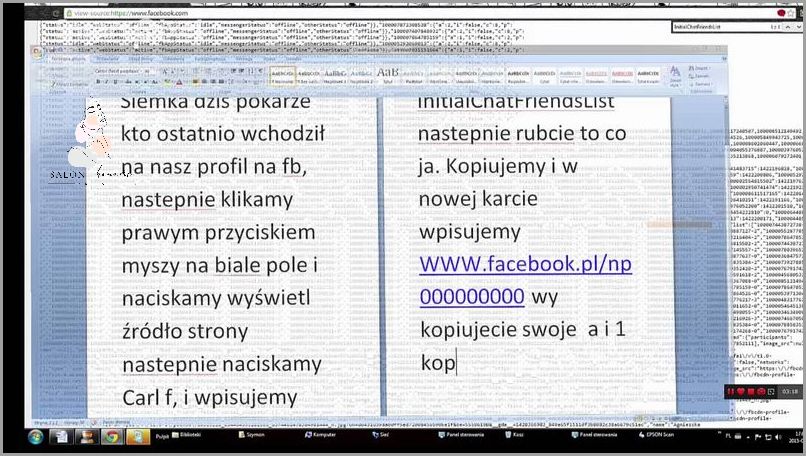Screen dimensions: 806x456
Task: Open the Zaznacz selection dropdown
Action: click(x=700, y=84)
